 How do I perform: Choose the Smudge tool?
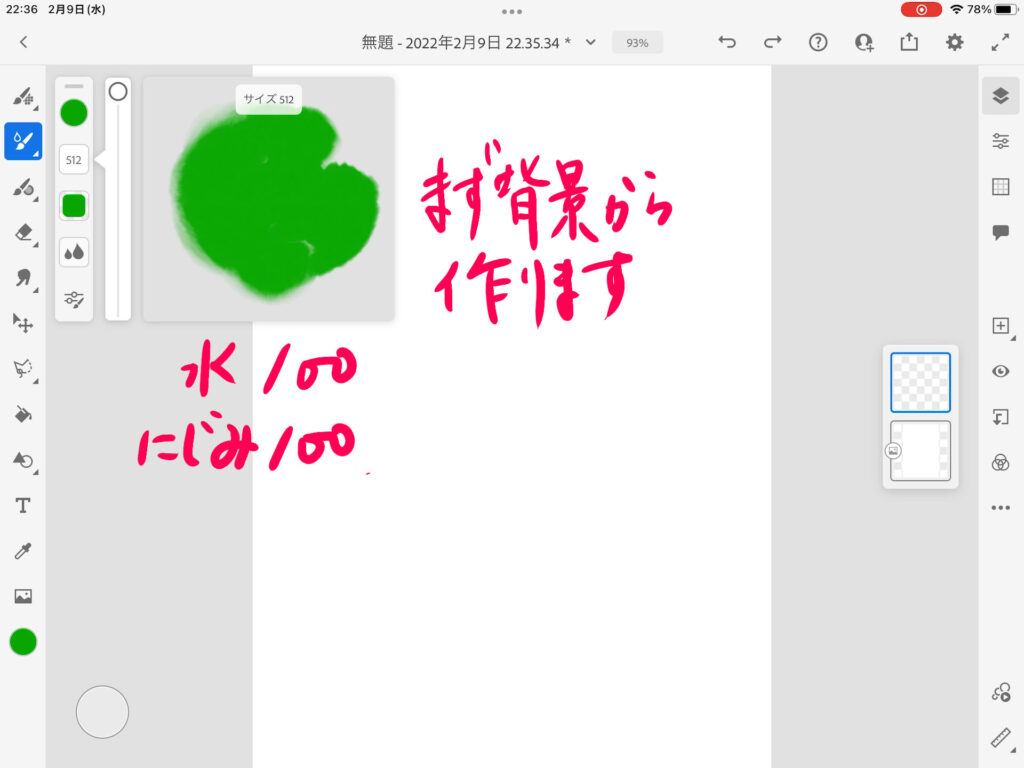coord(22,278)
